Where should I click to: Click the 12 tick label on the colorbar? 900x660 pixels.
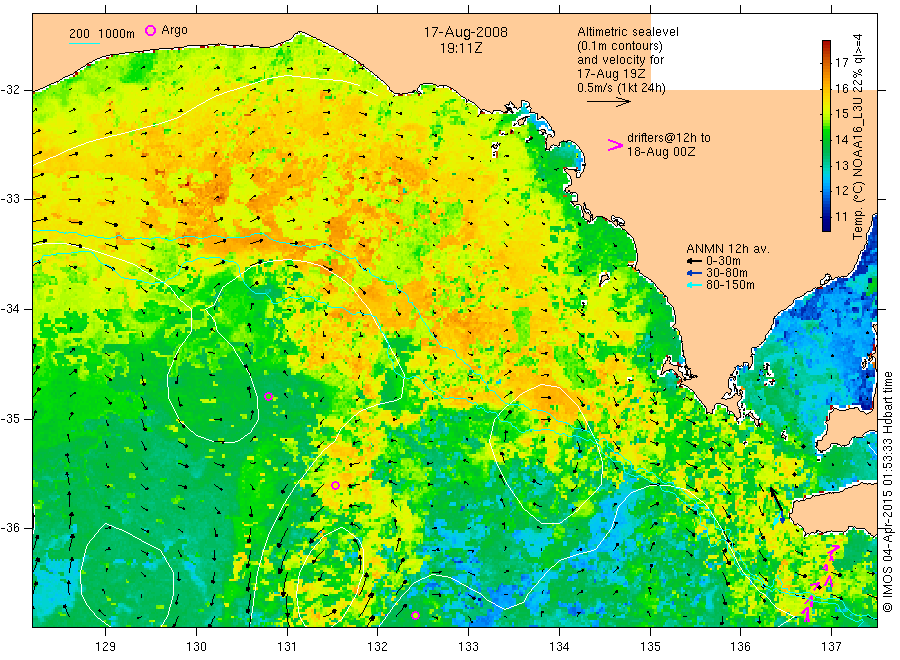[x=841, y=191]
